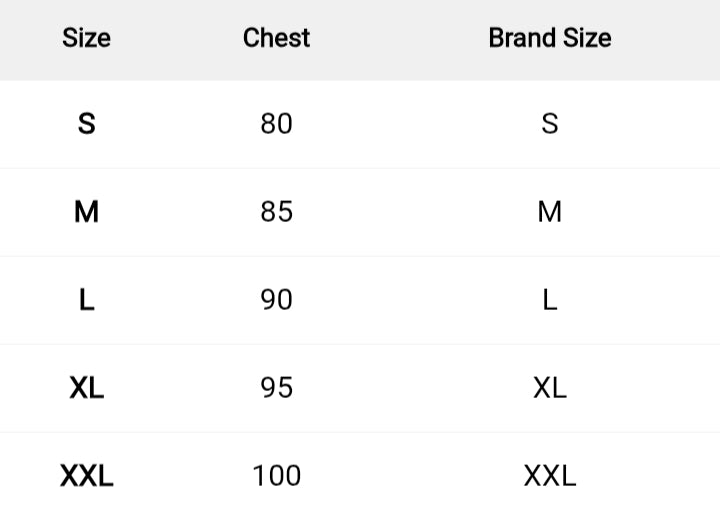Click the Size column header
The height and width of the screenshot is (516, 720).
pyautogui.click(x=86, y=38)
